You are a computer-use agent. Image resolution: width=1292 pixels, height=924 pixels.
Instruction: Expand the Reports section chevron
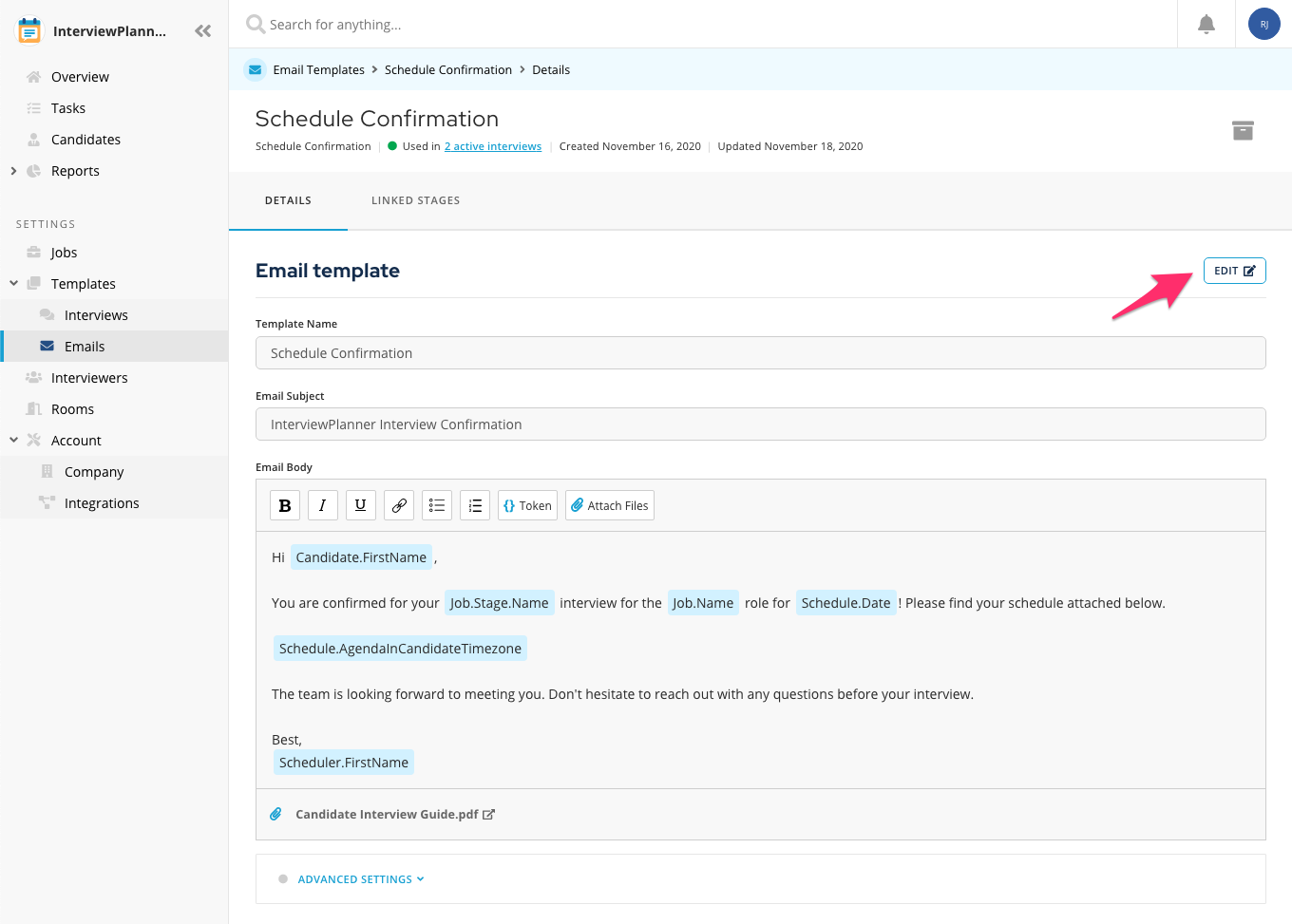point(13,171)
